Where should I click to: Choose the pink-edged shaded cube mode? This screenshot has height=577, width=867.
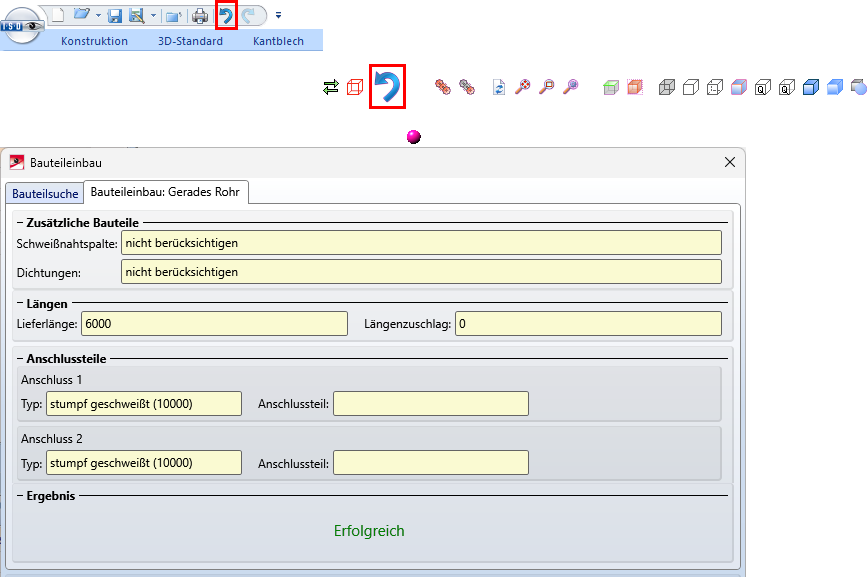click(x=739, y=87)
